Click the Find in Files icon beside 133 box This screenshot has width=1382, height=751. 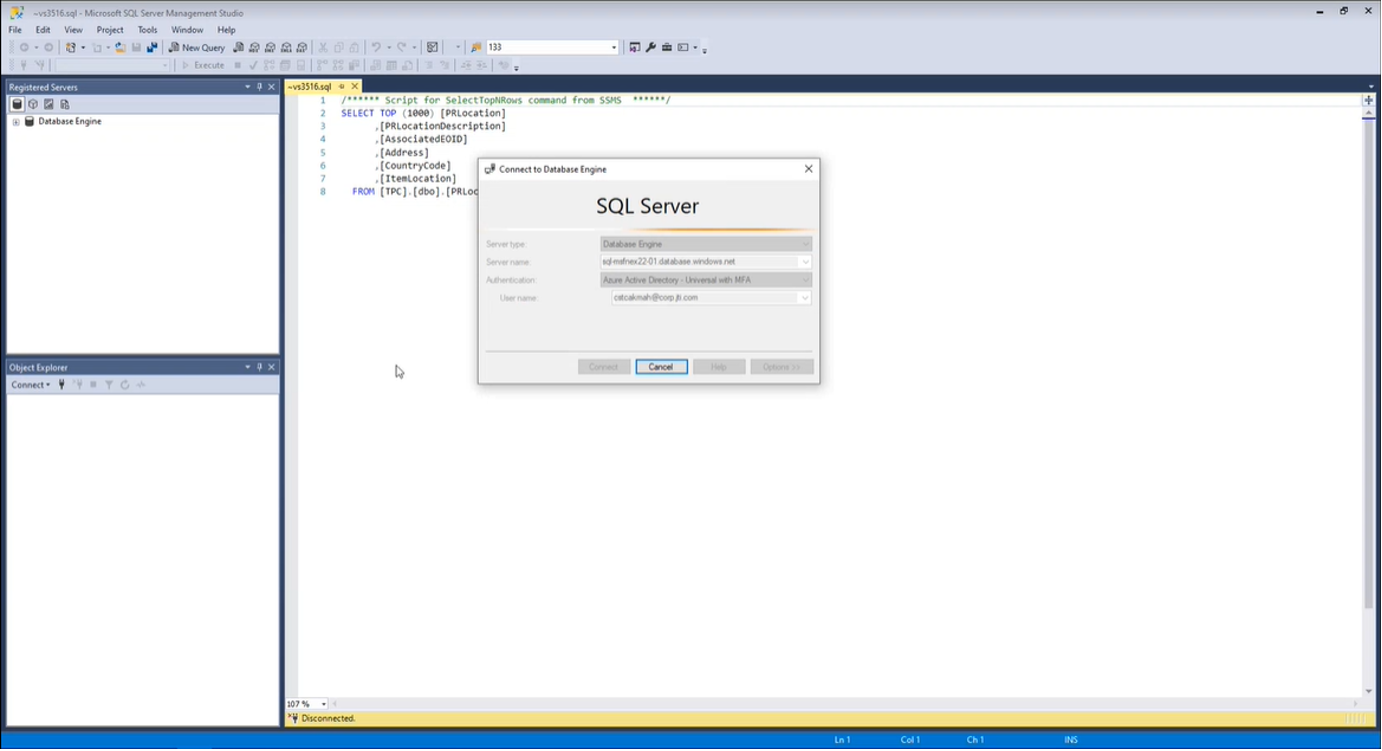(476, 47)
